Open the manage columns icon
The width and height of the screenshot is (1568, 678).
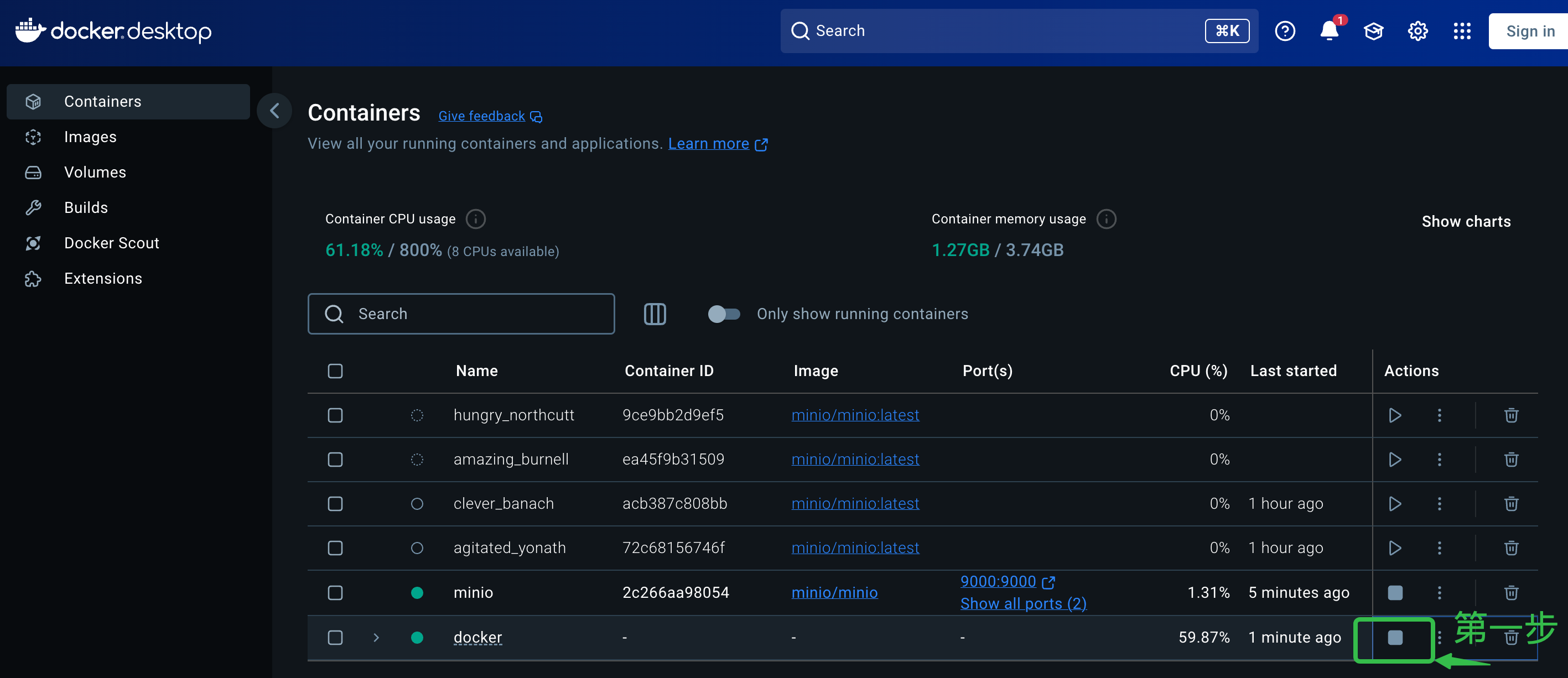click(655, 314)
